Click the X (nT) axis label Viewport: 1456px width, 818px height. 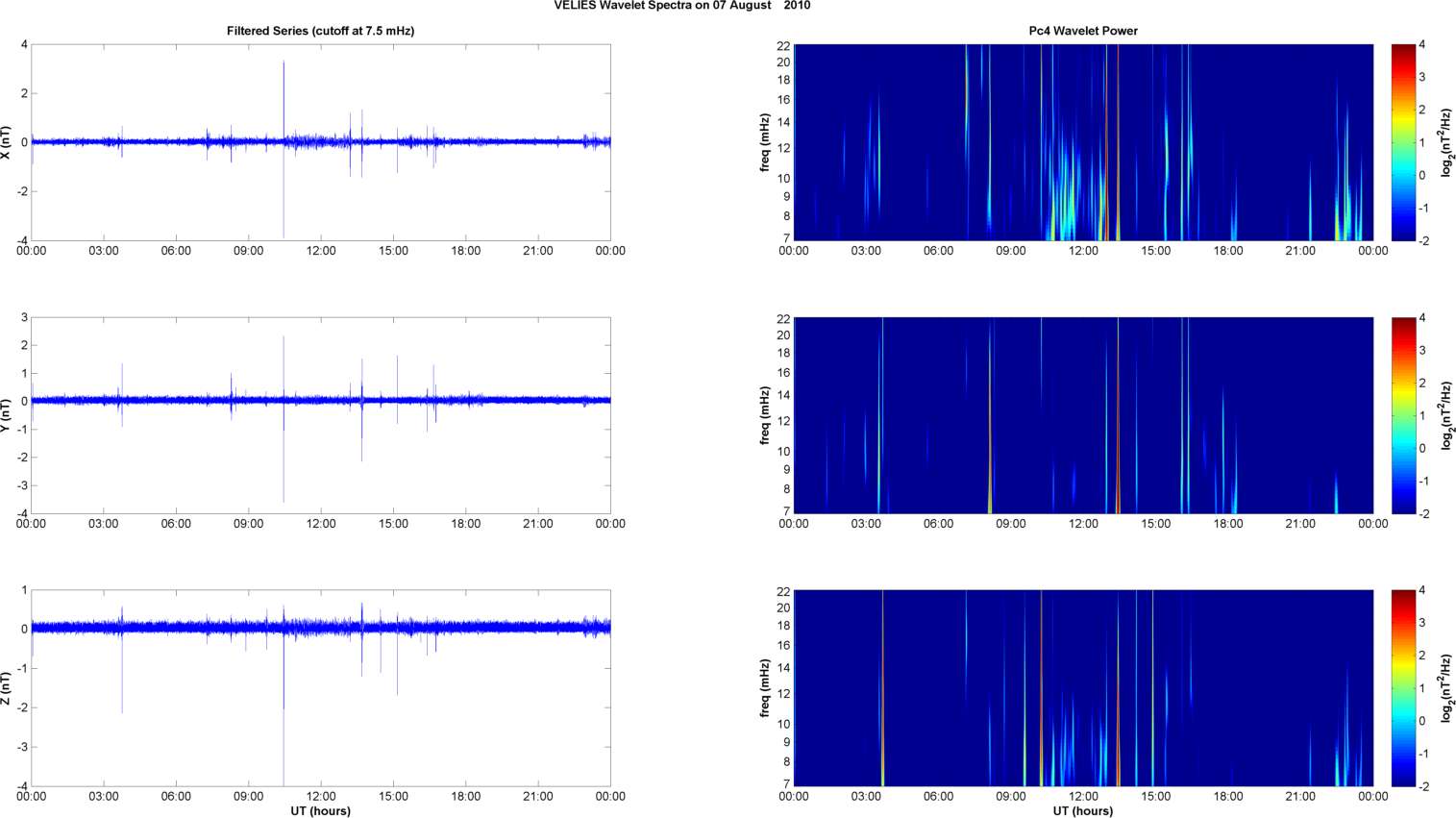[x=8, y=142]
